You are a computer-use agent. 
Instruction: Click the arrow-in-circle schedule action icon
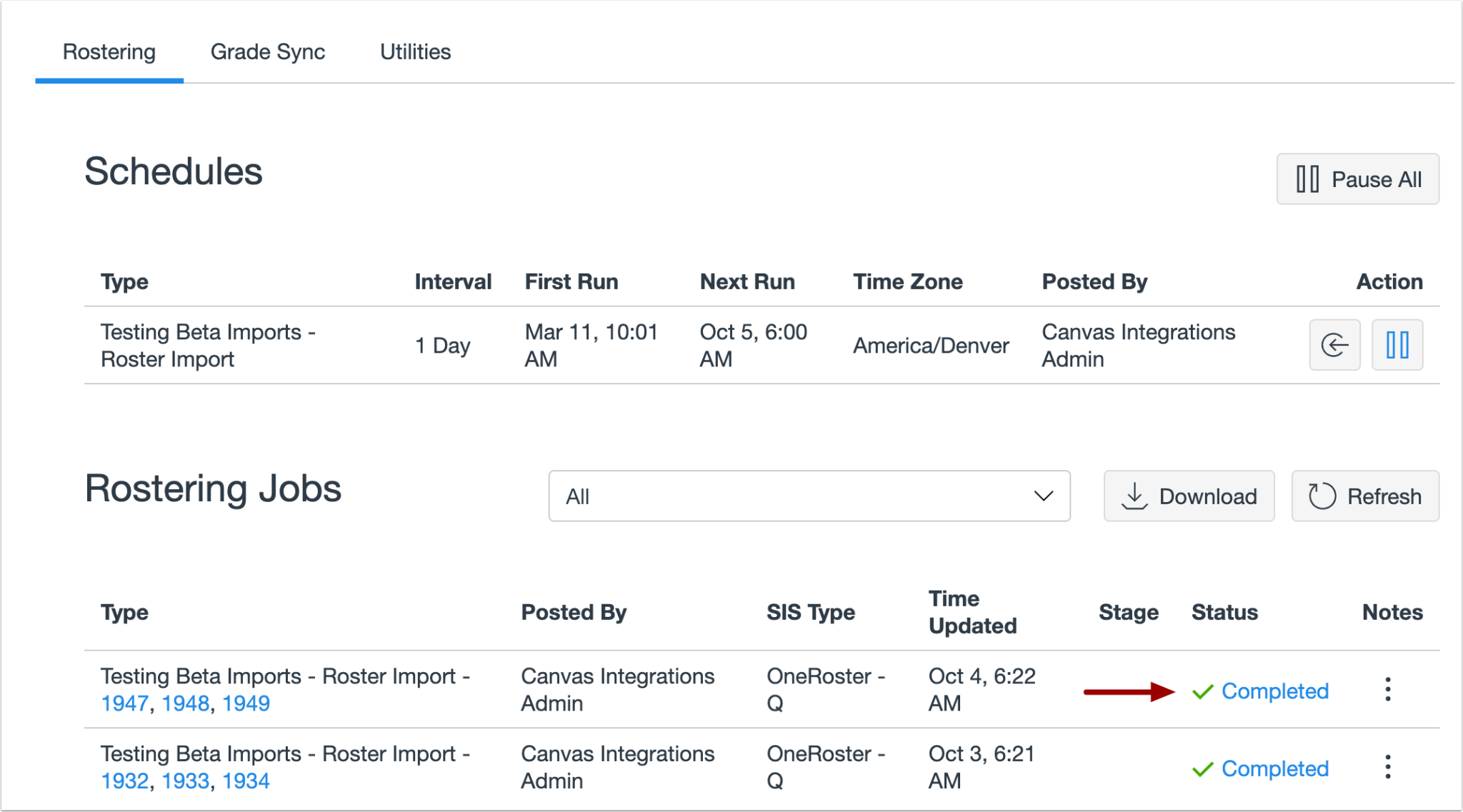1334,345
